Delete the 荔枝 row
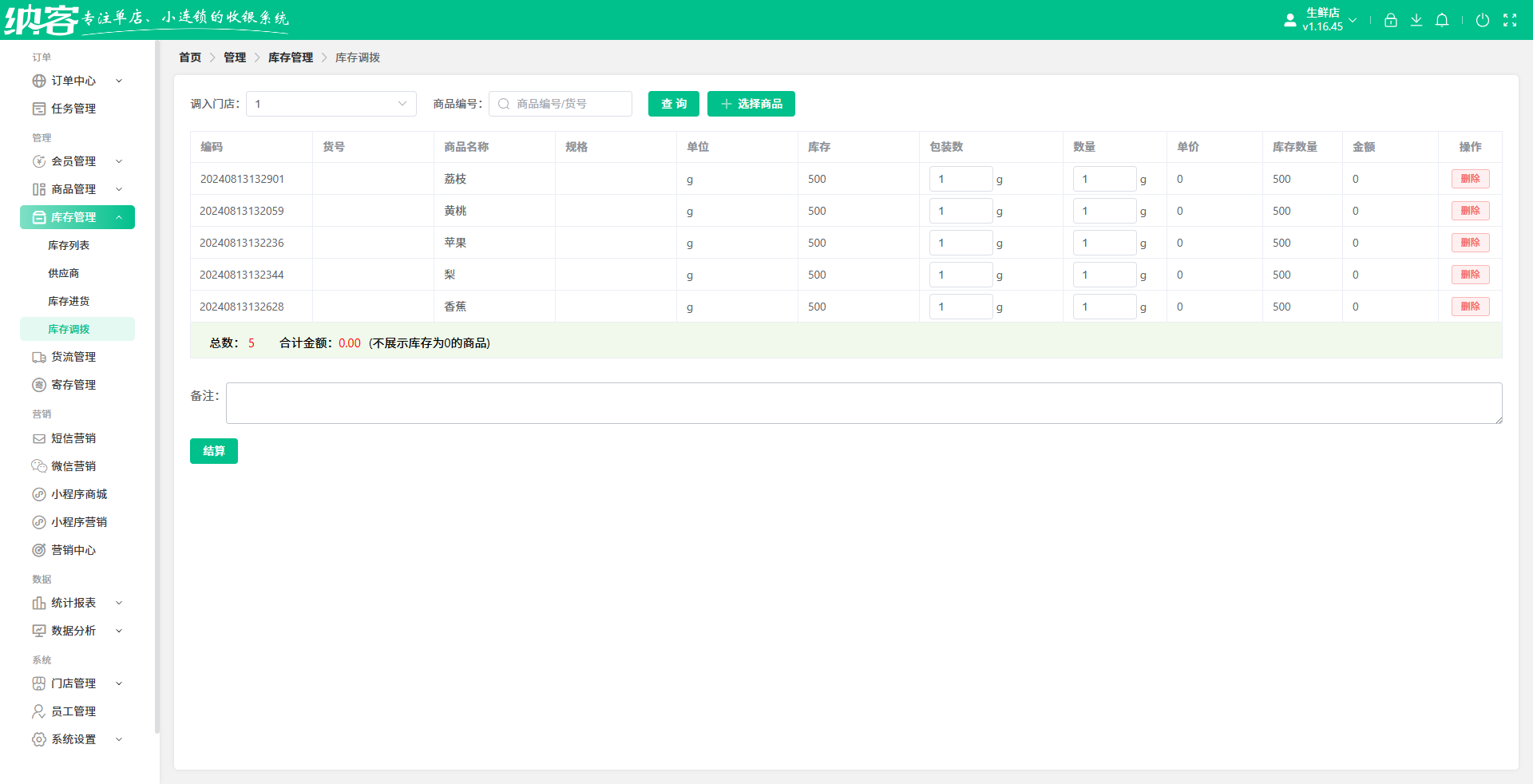 click(1471, 179)
